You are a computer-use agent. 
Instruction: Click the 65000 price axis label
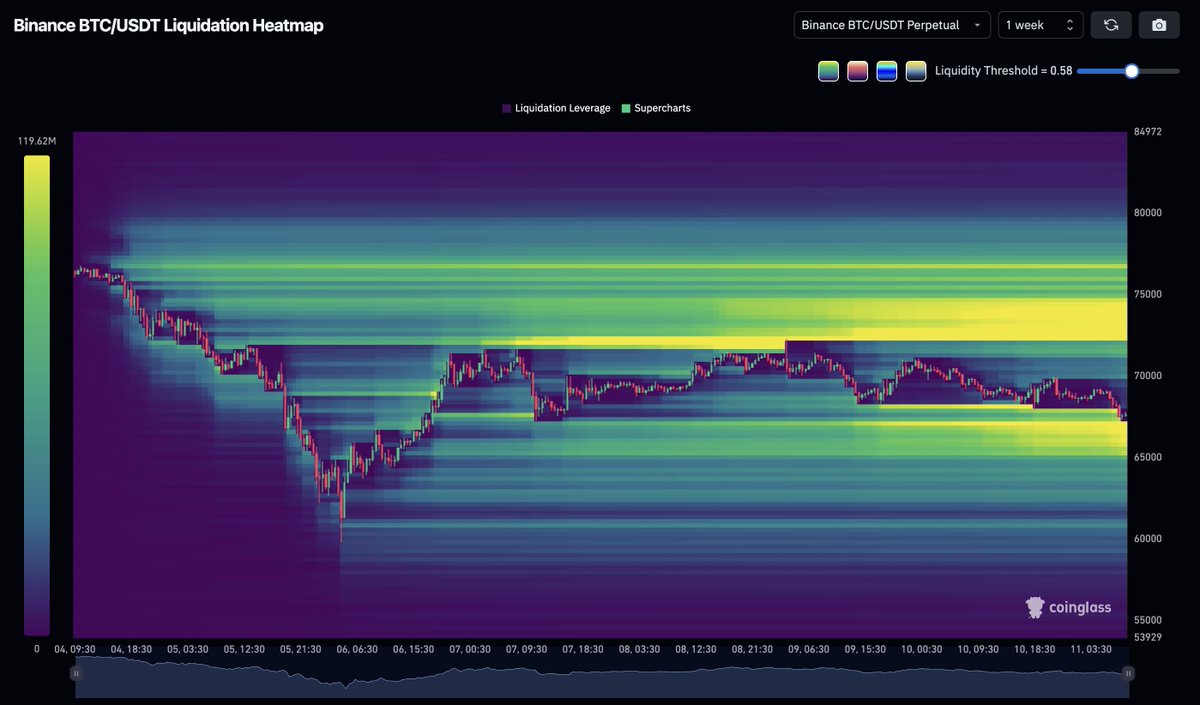(1147, 457)
